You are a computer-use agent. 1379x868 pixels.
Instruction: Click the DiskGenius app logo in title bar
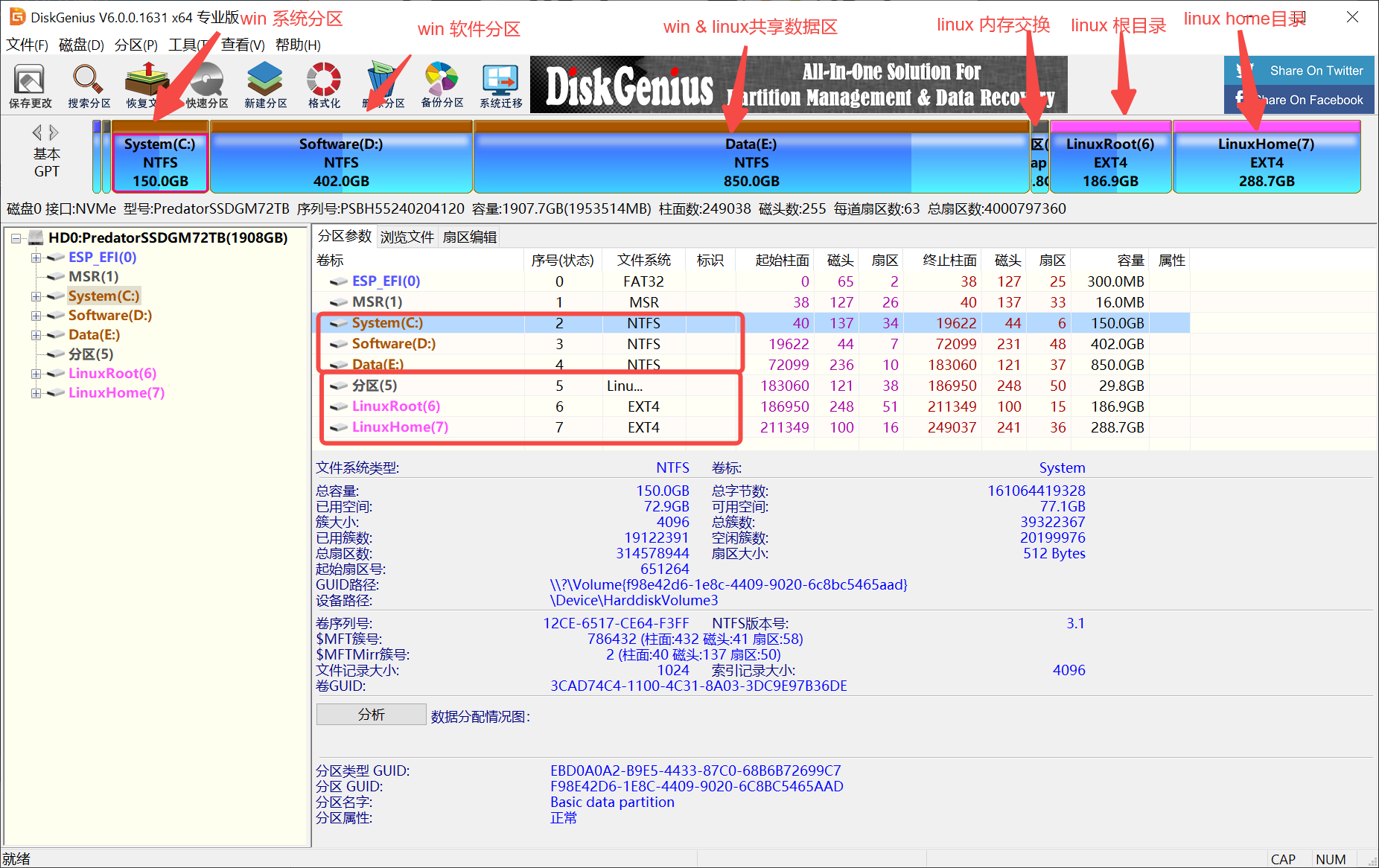point(16,16)
